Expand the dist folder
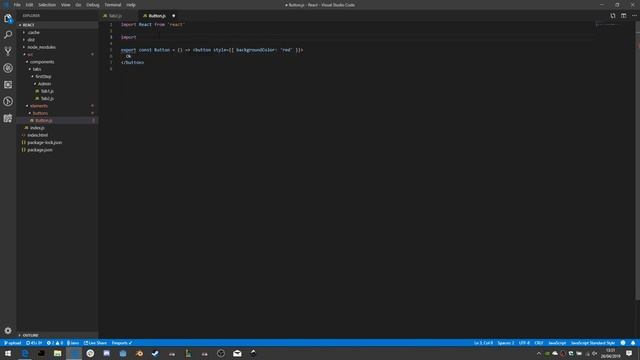This screenshot has height=360, width=640. click(57, 40)
